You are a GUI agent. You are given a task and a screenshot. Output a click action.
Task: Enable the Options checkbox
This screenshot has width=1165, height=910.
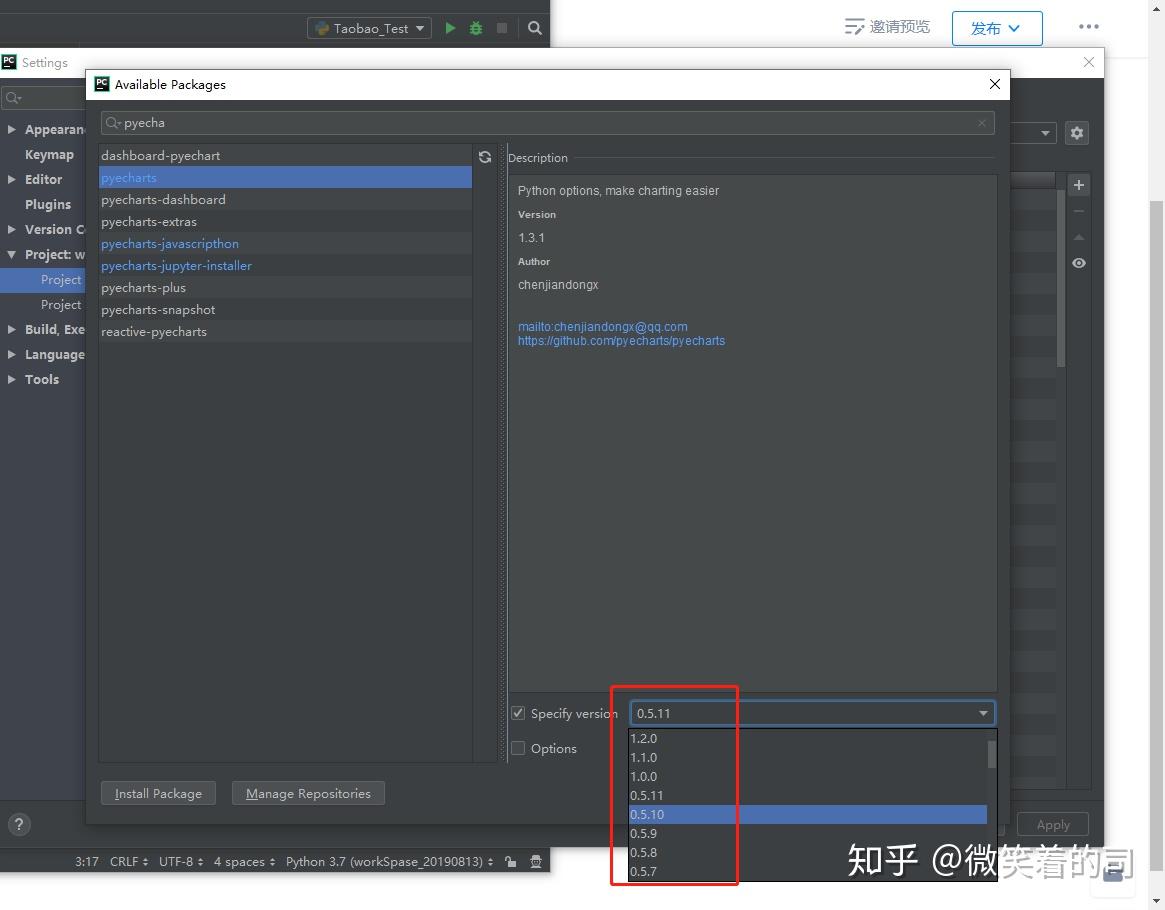pyautogui.click(x=518, y=748)
